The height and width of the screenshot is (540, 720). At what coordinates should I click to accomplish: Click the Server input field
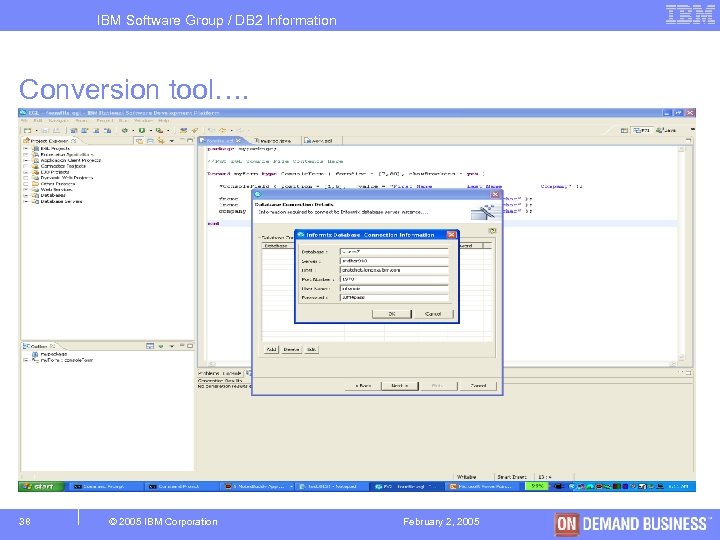coord(394,261)
